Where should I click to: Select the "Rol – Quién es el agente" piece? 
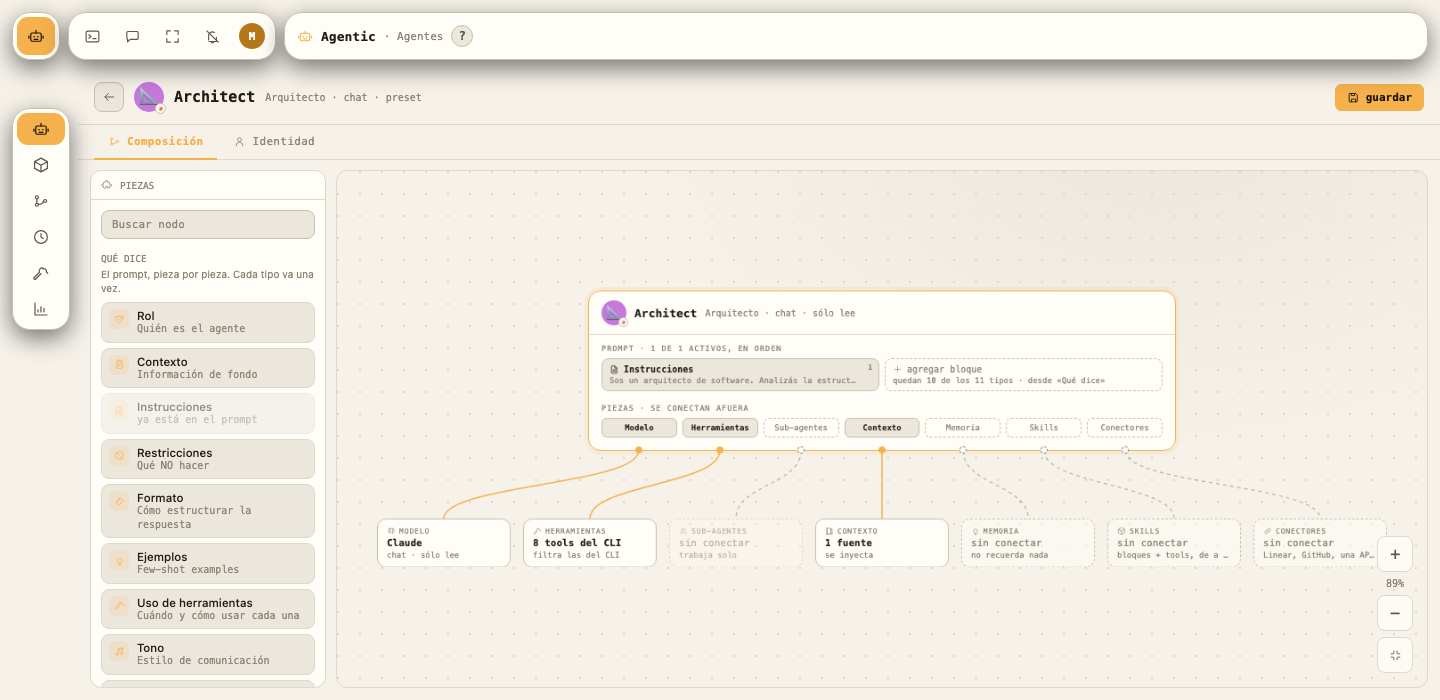click(x=208, y=322)
